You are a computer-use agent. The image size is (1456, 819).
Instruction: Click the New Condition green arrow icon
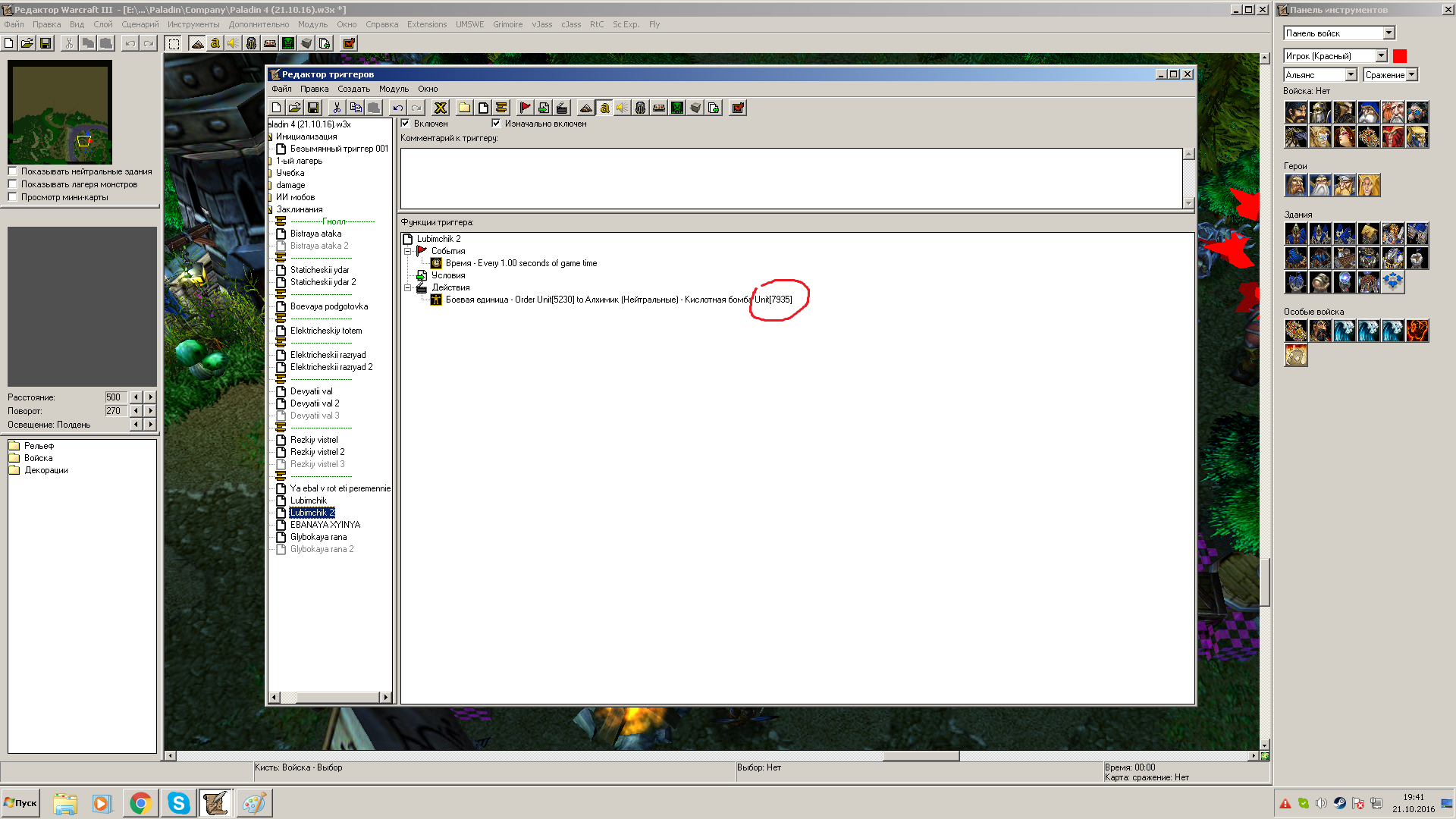pos(543,108)
